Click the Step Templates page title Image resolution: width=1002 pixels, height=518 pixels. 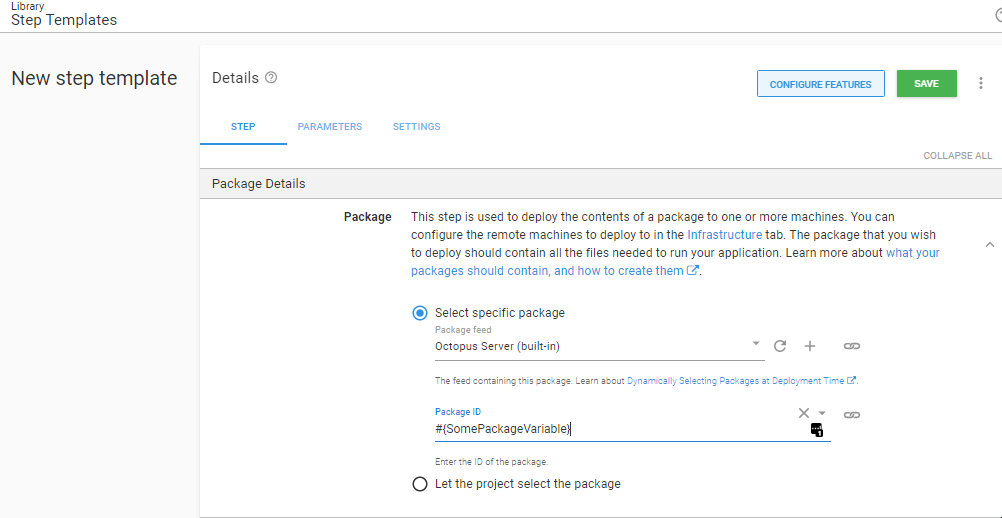point(64,20)
